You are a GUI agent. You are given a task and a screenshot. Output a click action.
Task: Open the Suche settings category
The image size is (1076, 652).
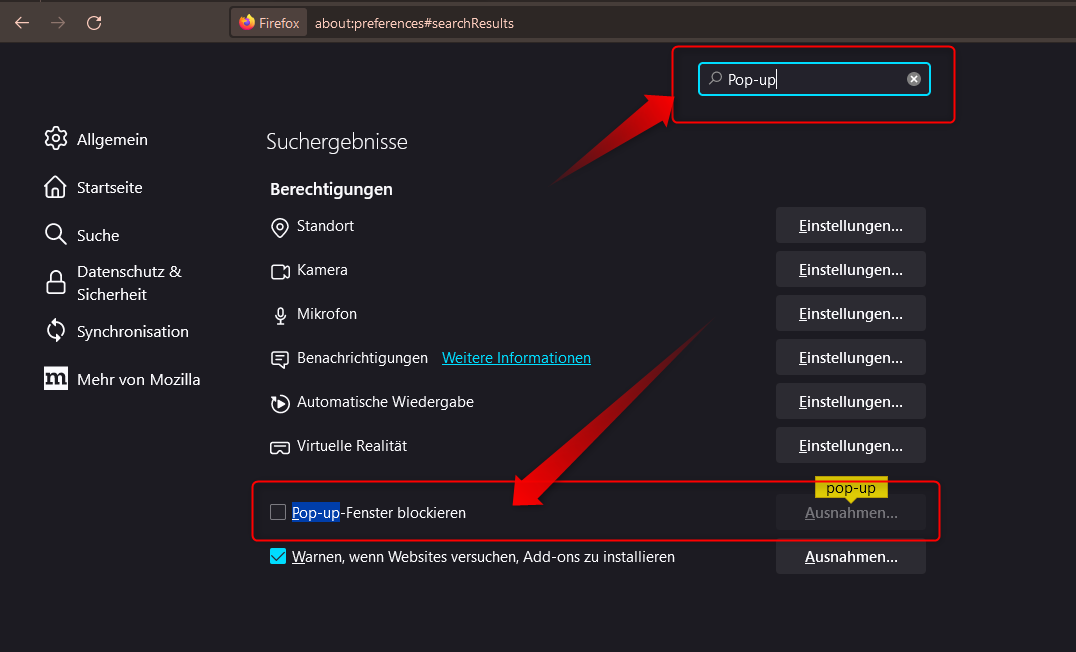(98, 235)
